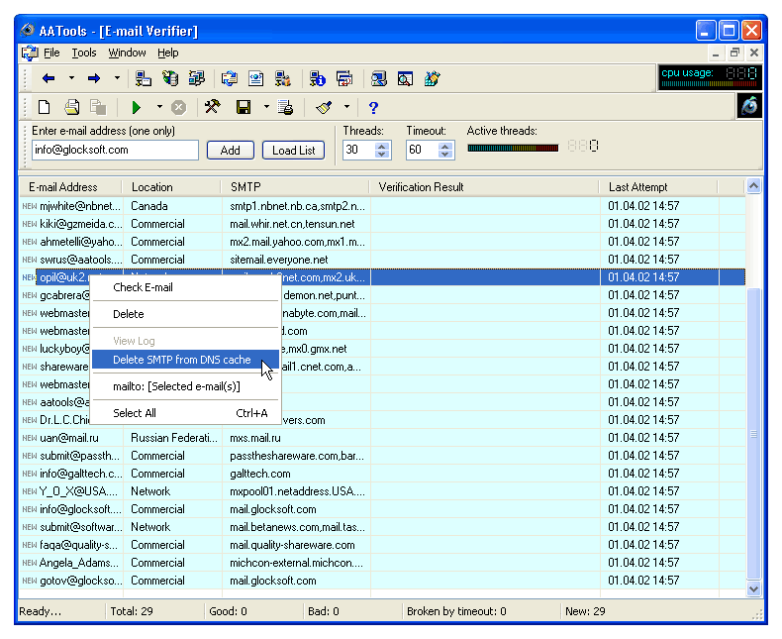Click the Threads value field showing 30
782x639 pixels.
359,150
